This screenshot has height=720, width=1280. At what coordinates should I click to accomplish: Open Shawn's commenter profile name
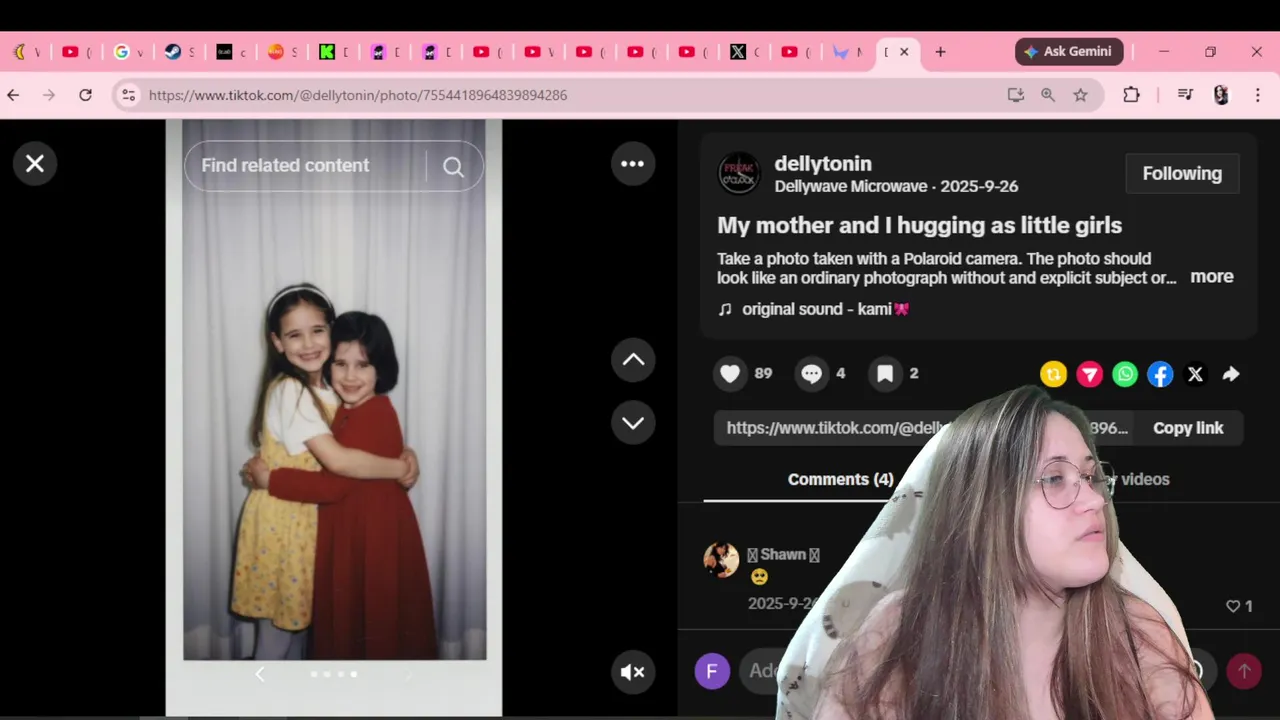[x=783, y=554]
